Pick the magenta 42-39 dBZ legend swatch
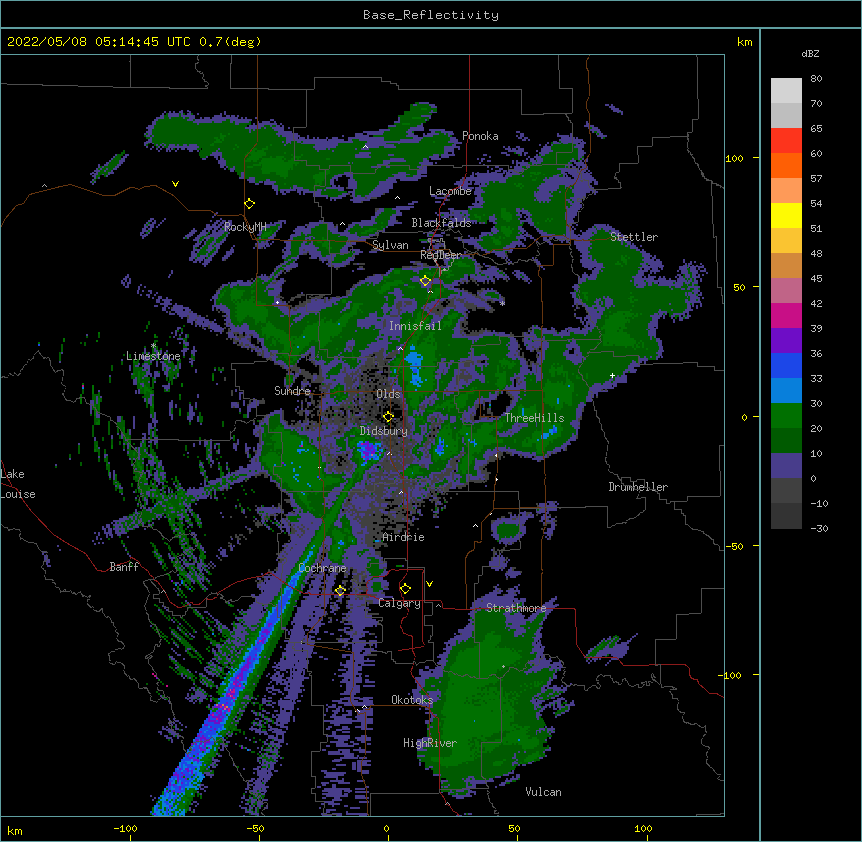 [x=786, y=315]
